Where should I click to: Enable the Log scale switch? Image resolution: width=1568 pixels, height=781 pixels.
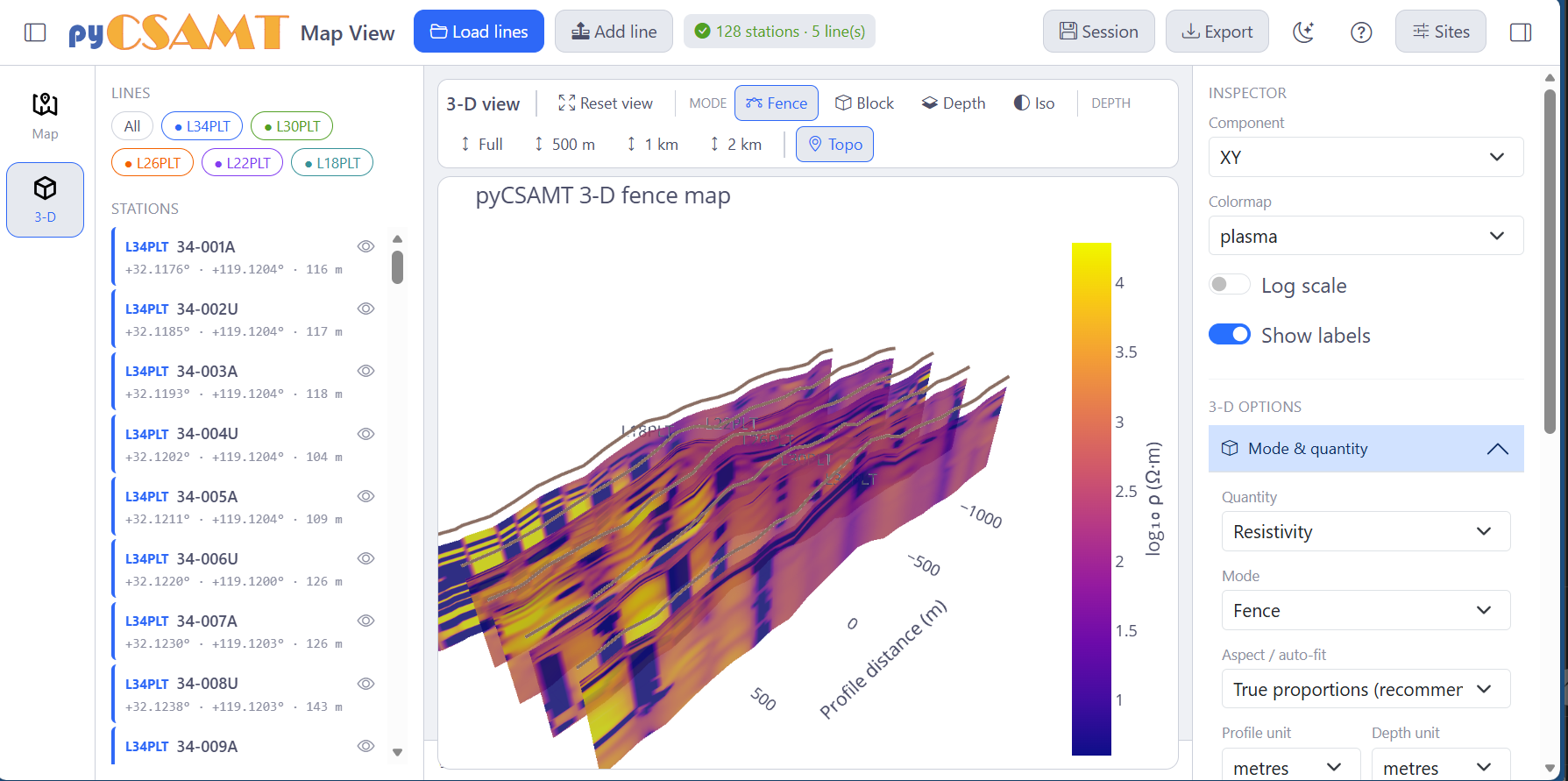tap(1229, 285)
